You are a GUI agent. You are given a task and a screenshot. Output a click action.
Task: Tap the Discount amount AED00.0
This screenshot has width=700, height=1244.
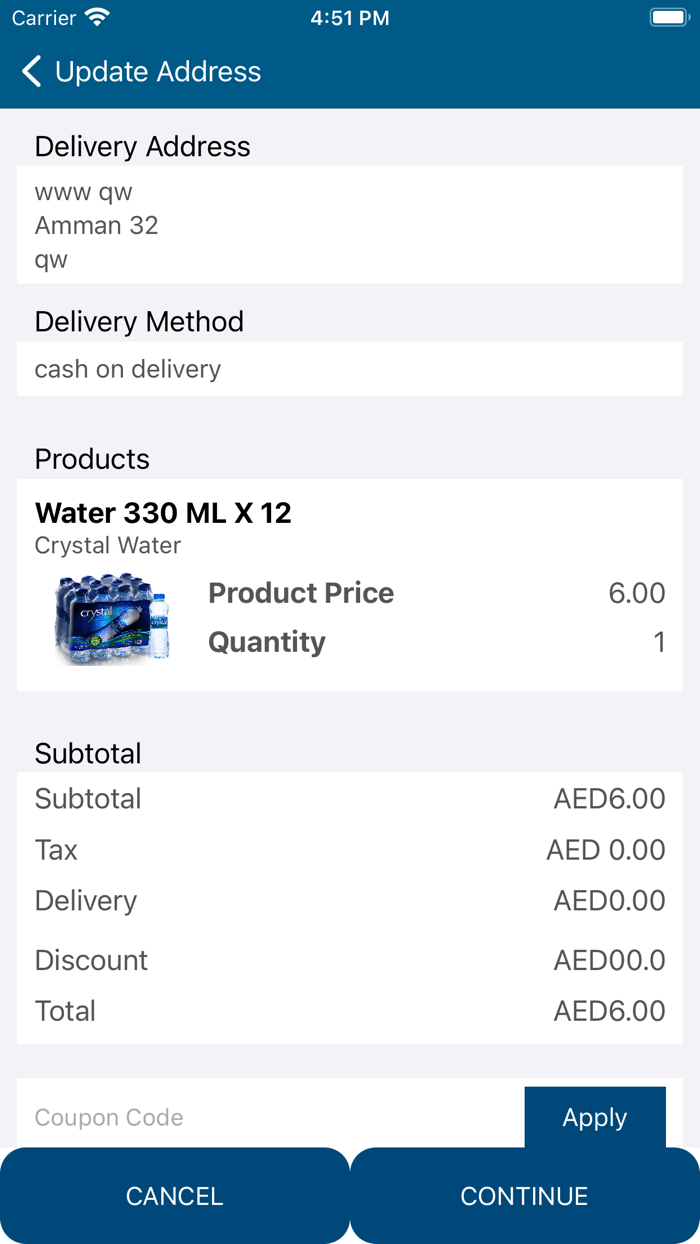tap(609, 960)
